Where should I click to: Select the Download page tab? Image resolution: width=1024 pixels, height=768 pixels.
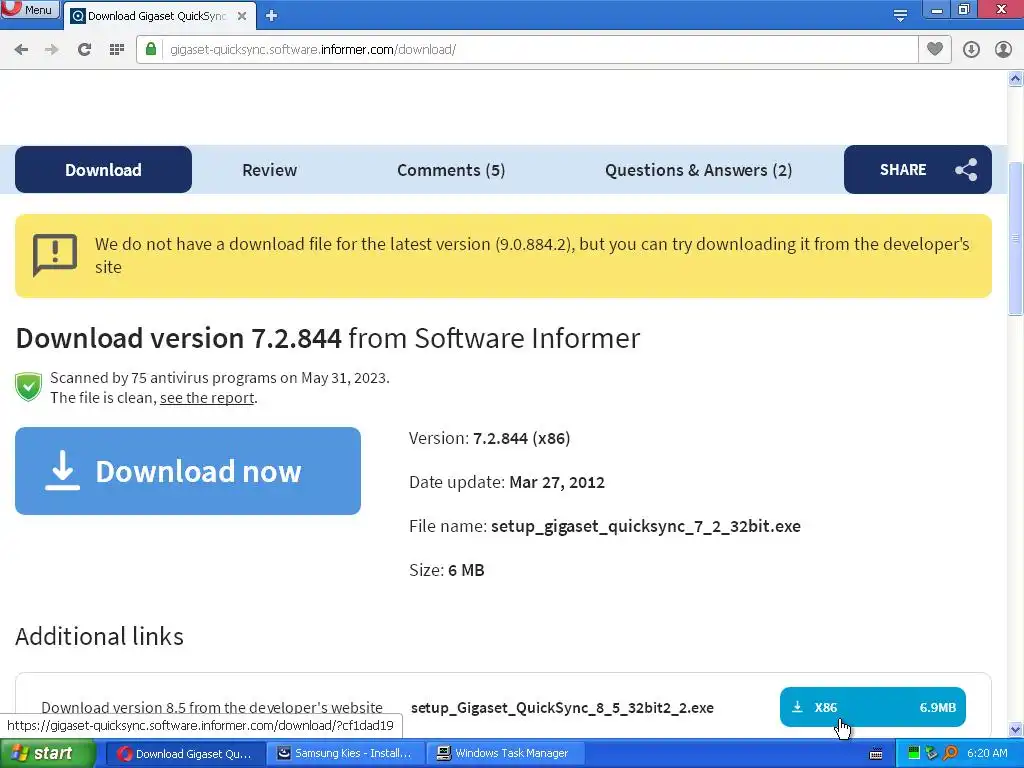point(103,170)
